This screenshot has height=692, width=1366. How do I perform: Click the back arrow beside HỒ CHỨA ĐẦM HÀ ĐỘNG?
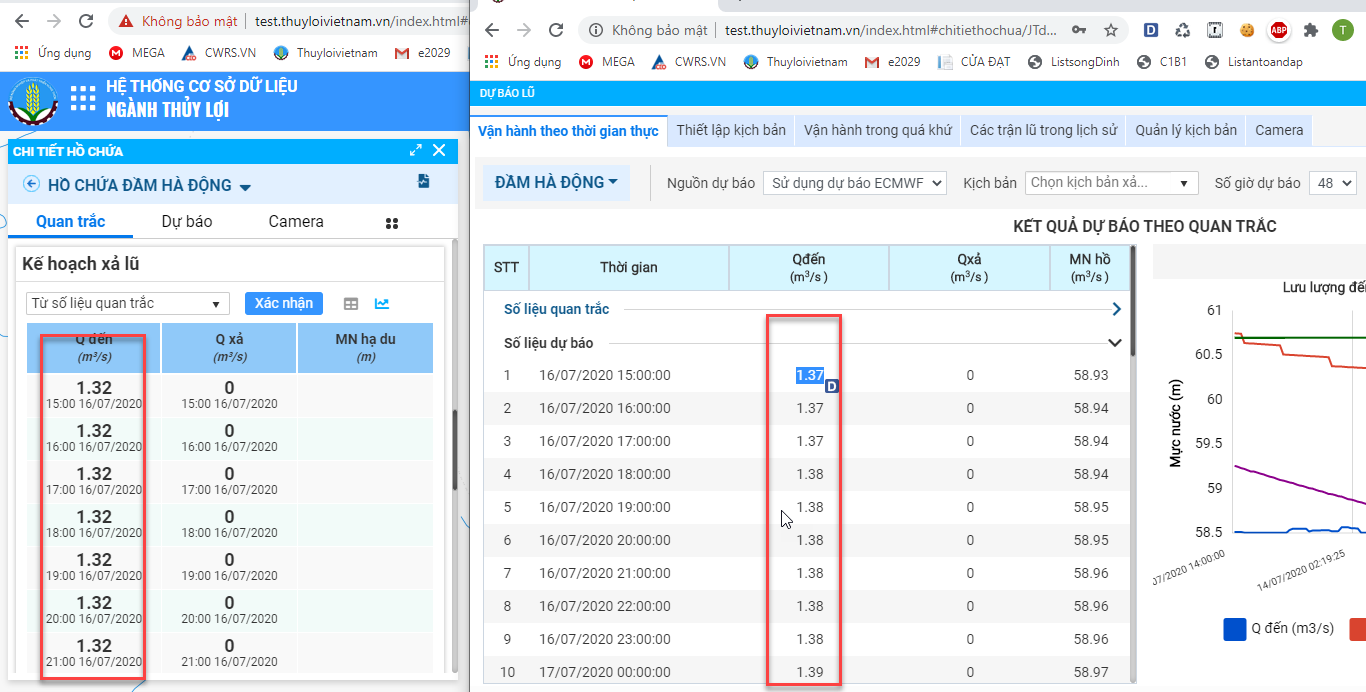tap(31, 184)
